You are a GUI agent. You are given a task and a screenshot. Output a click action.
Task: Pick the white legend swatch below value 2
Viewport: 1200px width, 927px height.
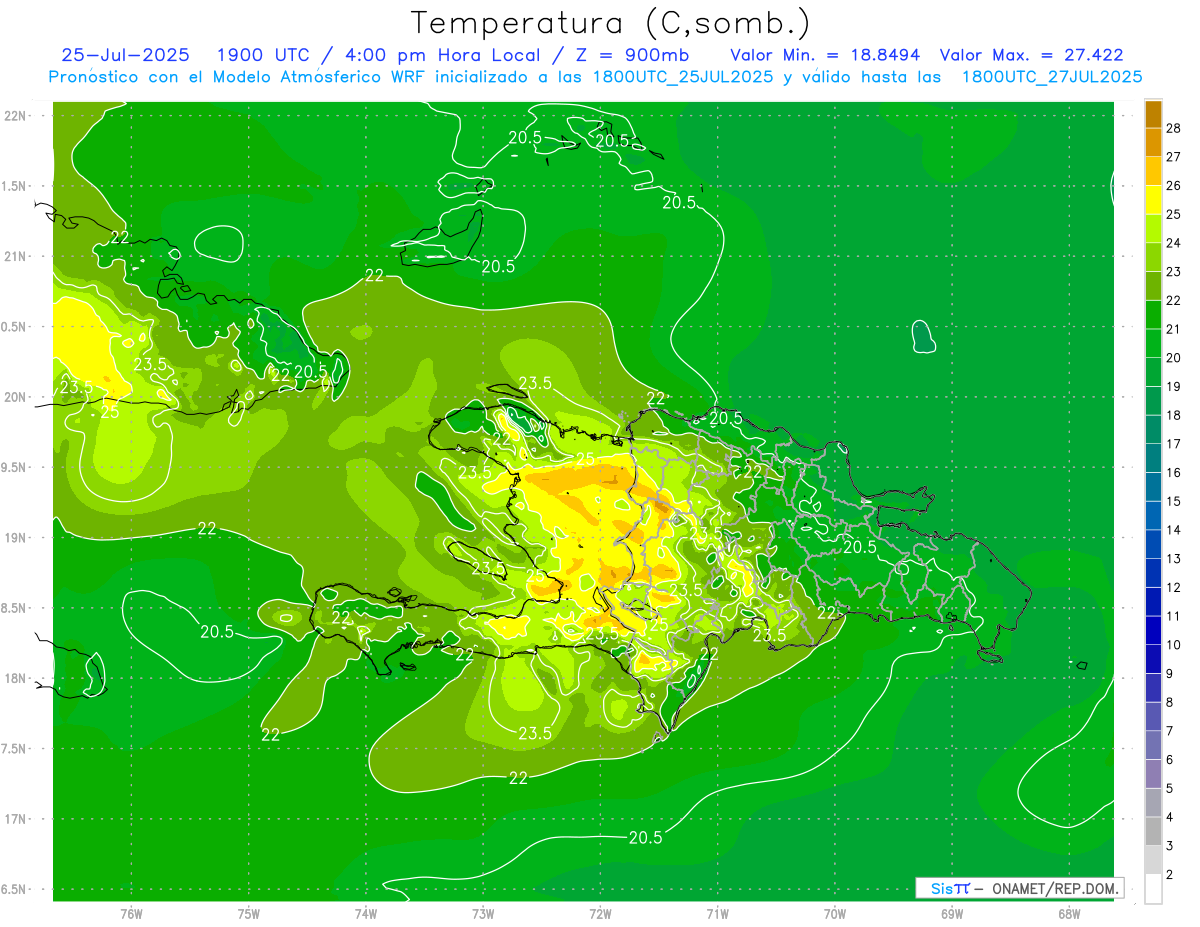click(1153, 890)
